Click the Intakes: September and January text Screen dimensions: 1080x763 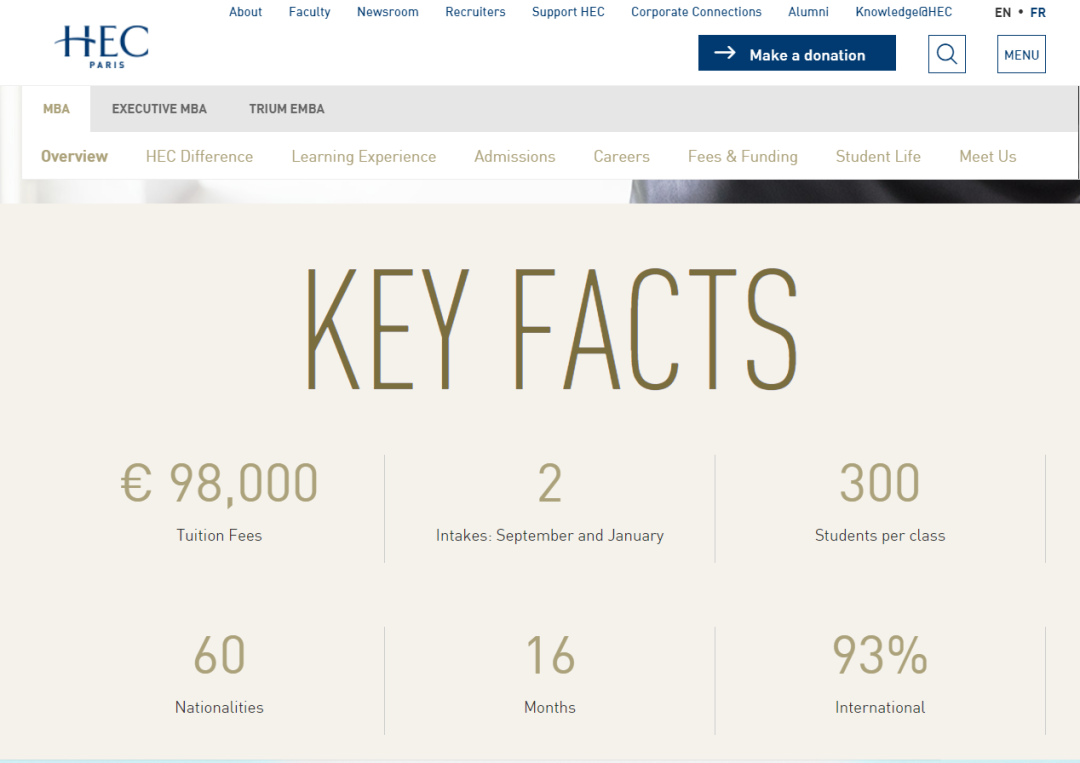point(550,536)
